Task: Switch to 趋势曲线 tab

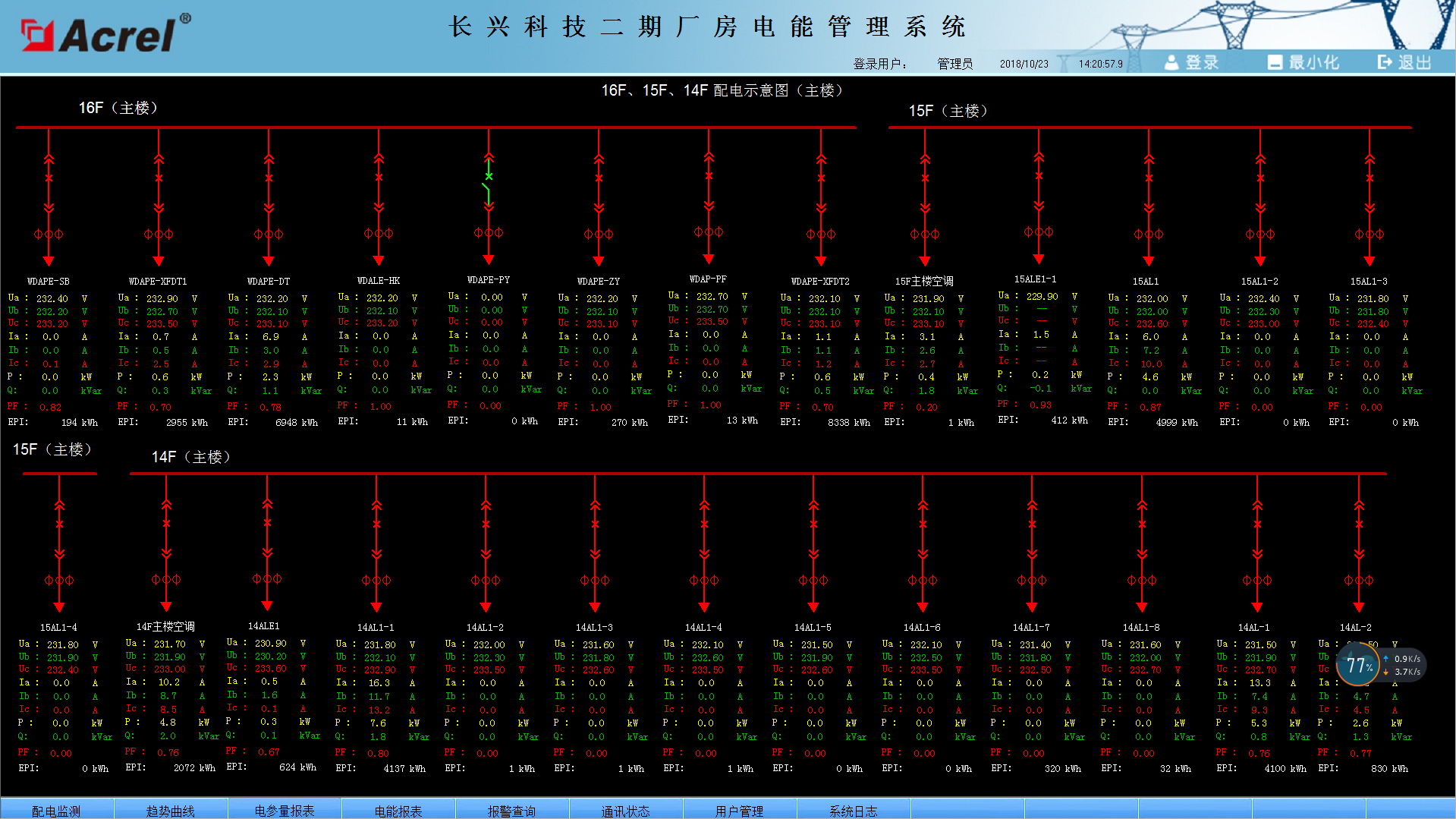Action: pos(170,810)
